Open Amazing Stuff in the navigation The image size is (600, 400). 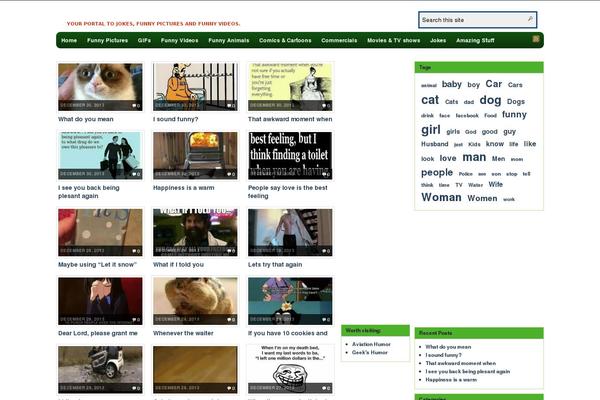(475, 40)
